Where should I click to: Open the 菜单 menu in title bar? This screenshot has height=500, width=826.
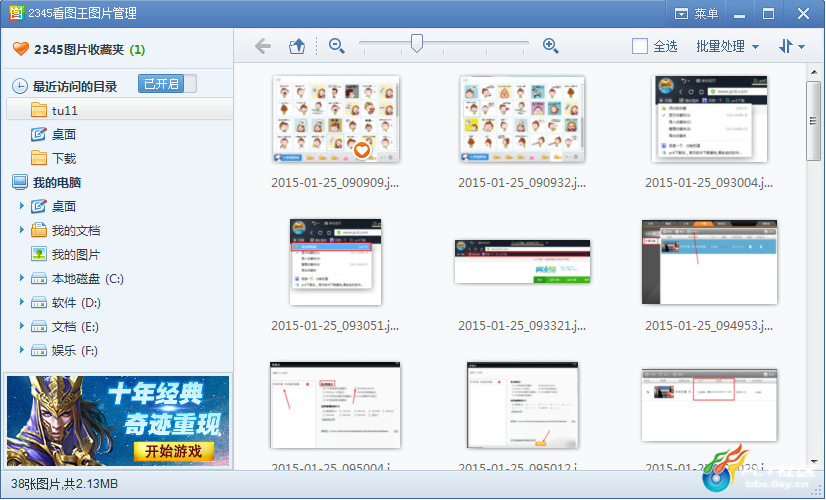click(696, 14)
